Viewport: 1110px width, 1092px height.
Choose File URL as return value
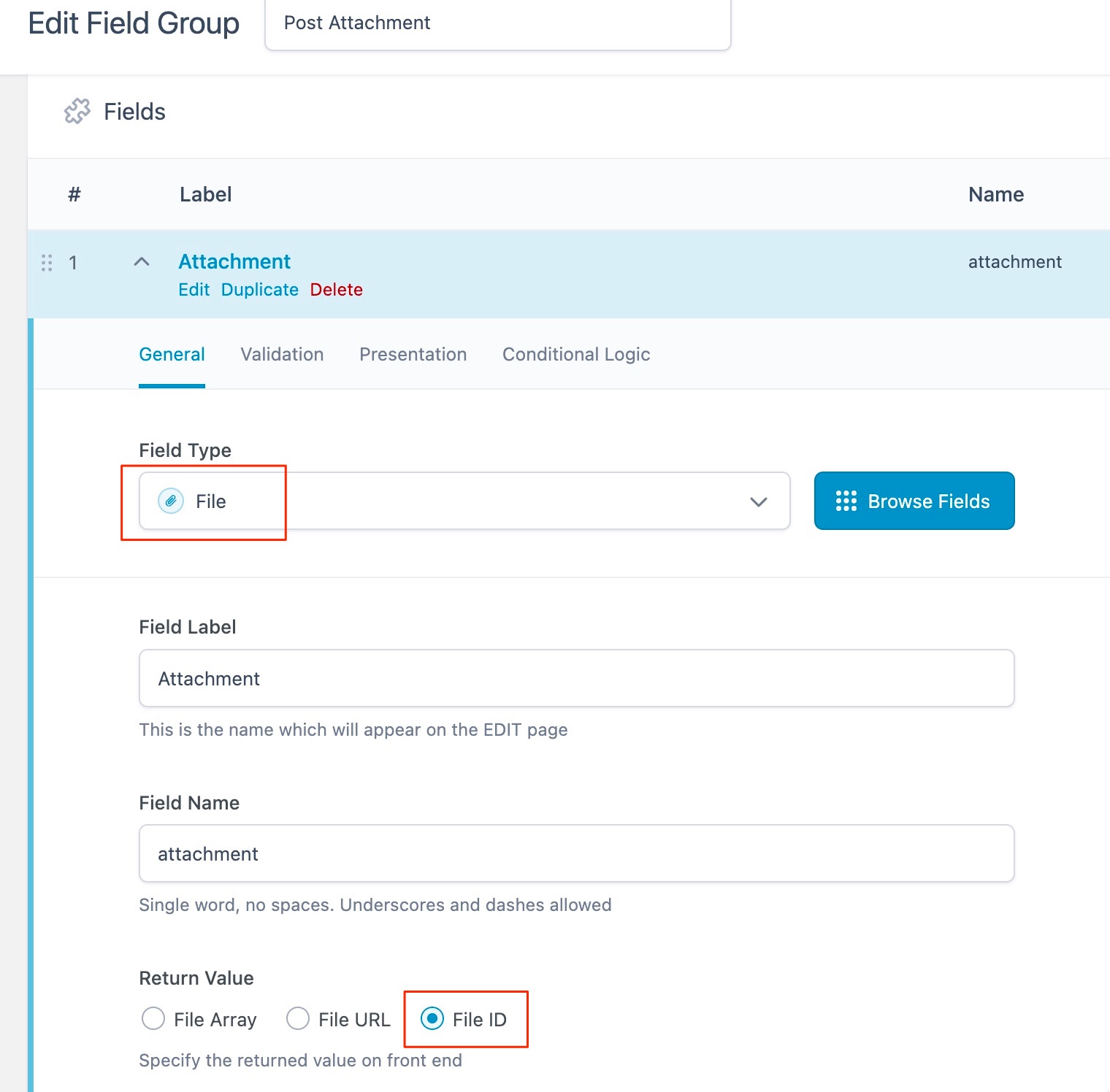pyautogui.click(x=298, y=1018)
